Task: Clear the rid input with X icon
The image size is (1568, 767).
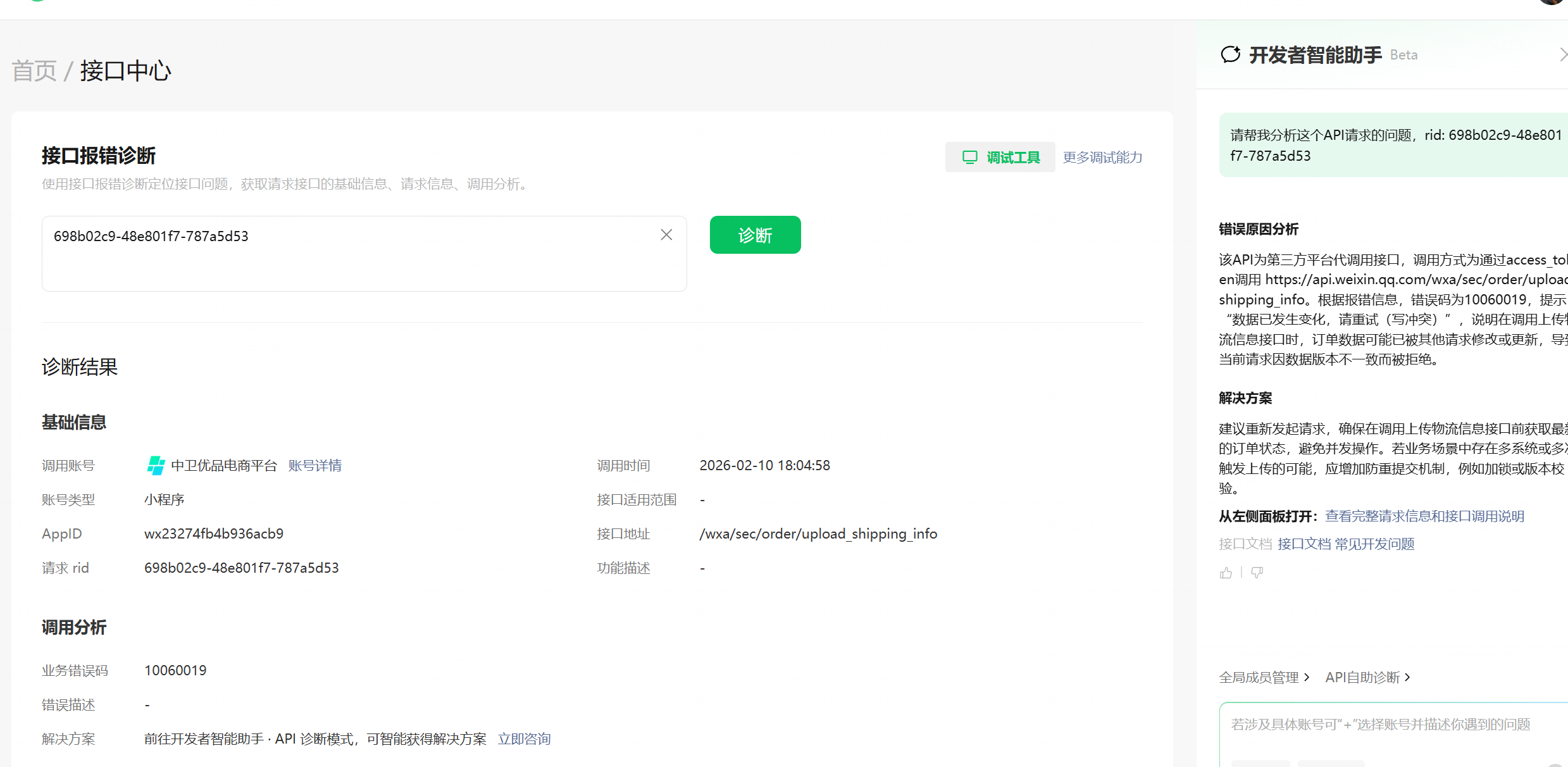Action: point(666,235)
